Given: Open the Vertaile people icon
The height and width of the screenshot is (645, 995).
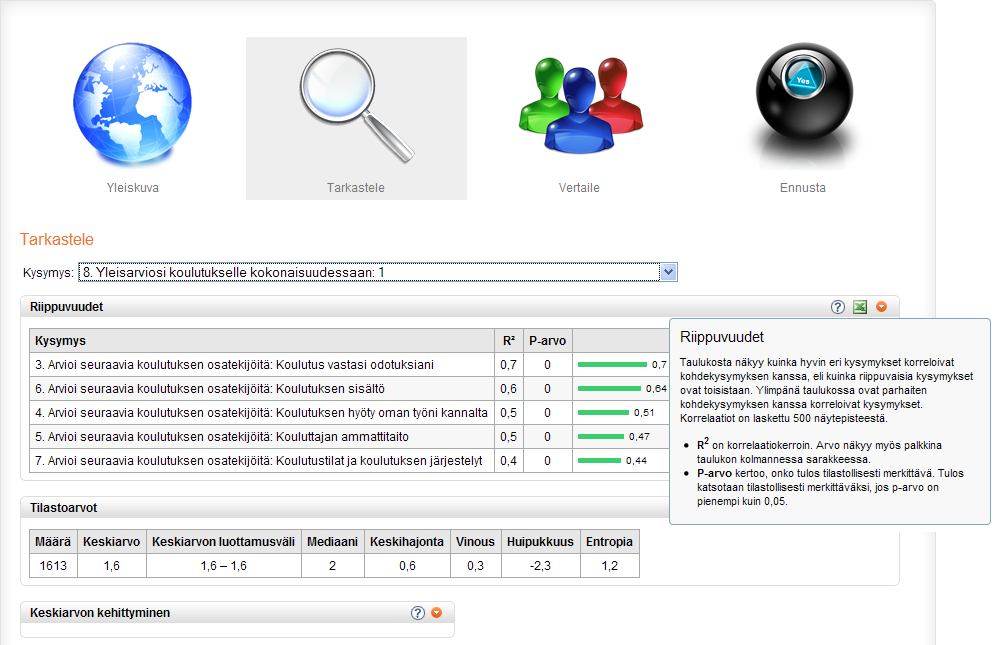Looking at the screenshot, I should 580,105.
